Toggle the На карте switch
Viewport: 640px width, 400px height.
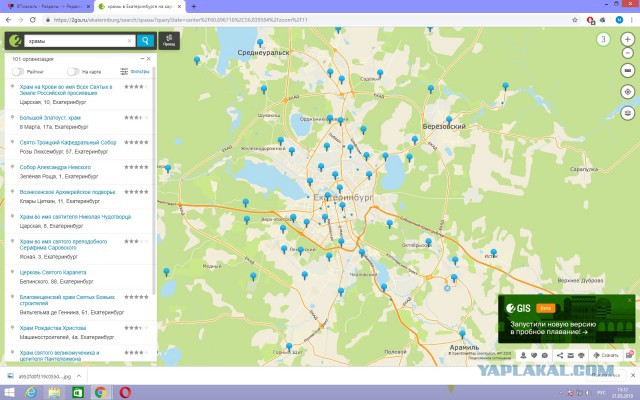(x=73, y=72)
